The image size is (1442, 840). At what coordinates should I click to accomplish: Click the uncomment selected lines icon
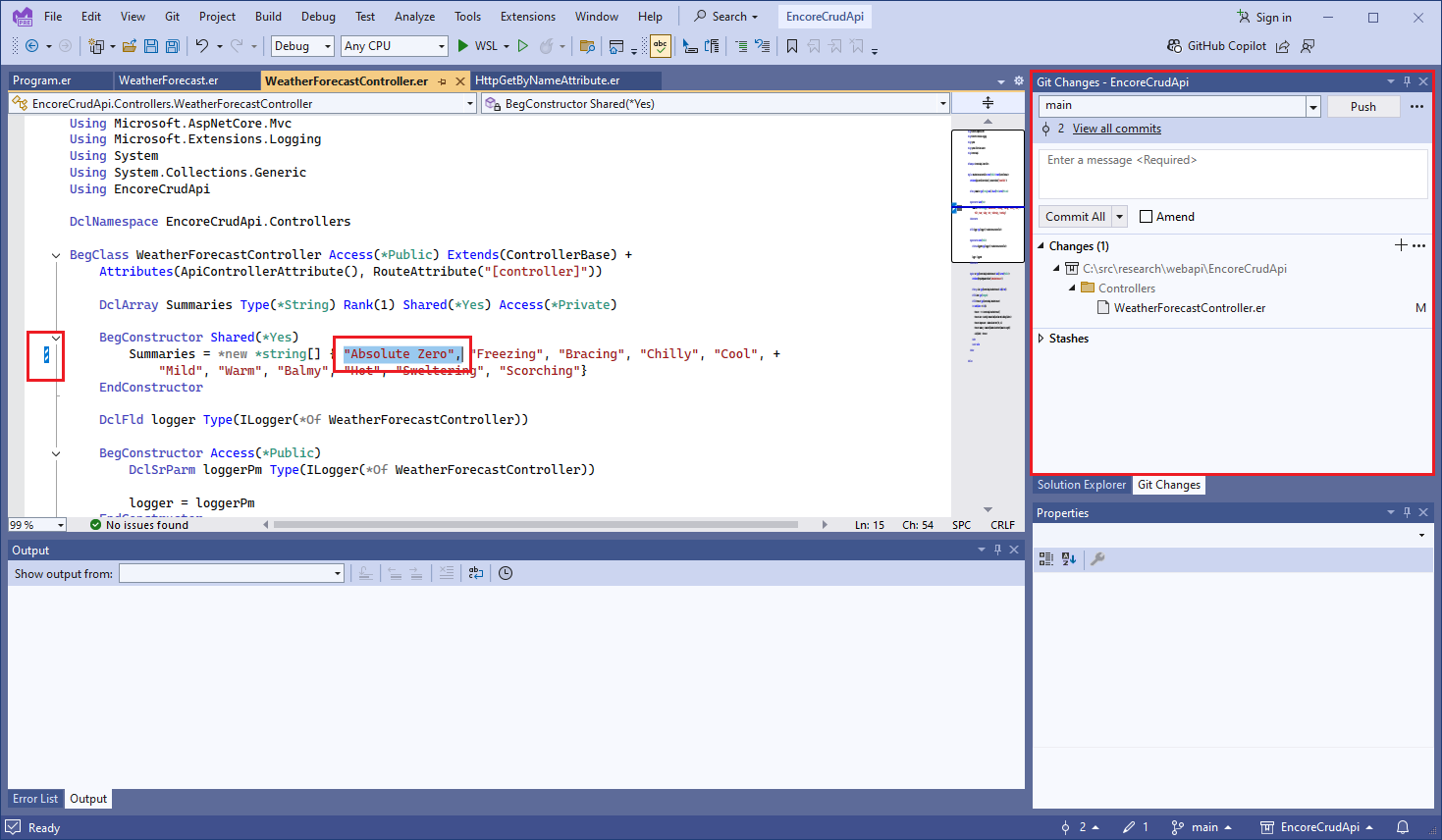pos(762,46)
